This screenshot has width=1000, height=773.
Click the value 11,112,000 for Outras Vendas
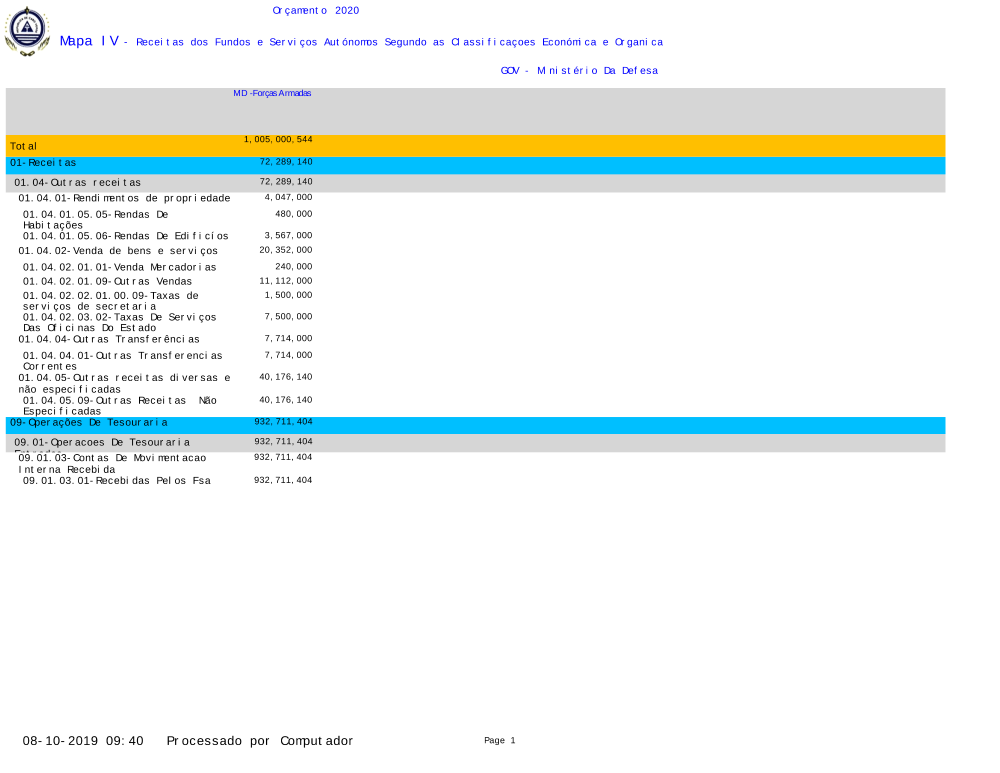click(286, 281)
